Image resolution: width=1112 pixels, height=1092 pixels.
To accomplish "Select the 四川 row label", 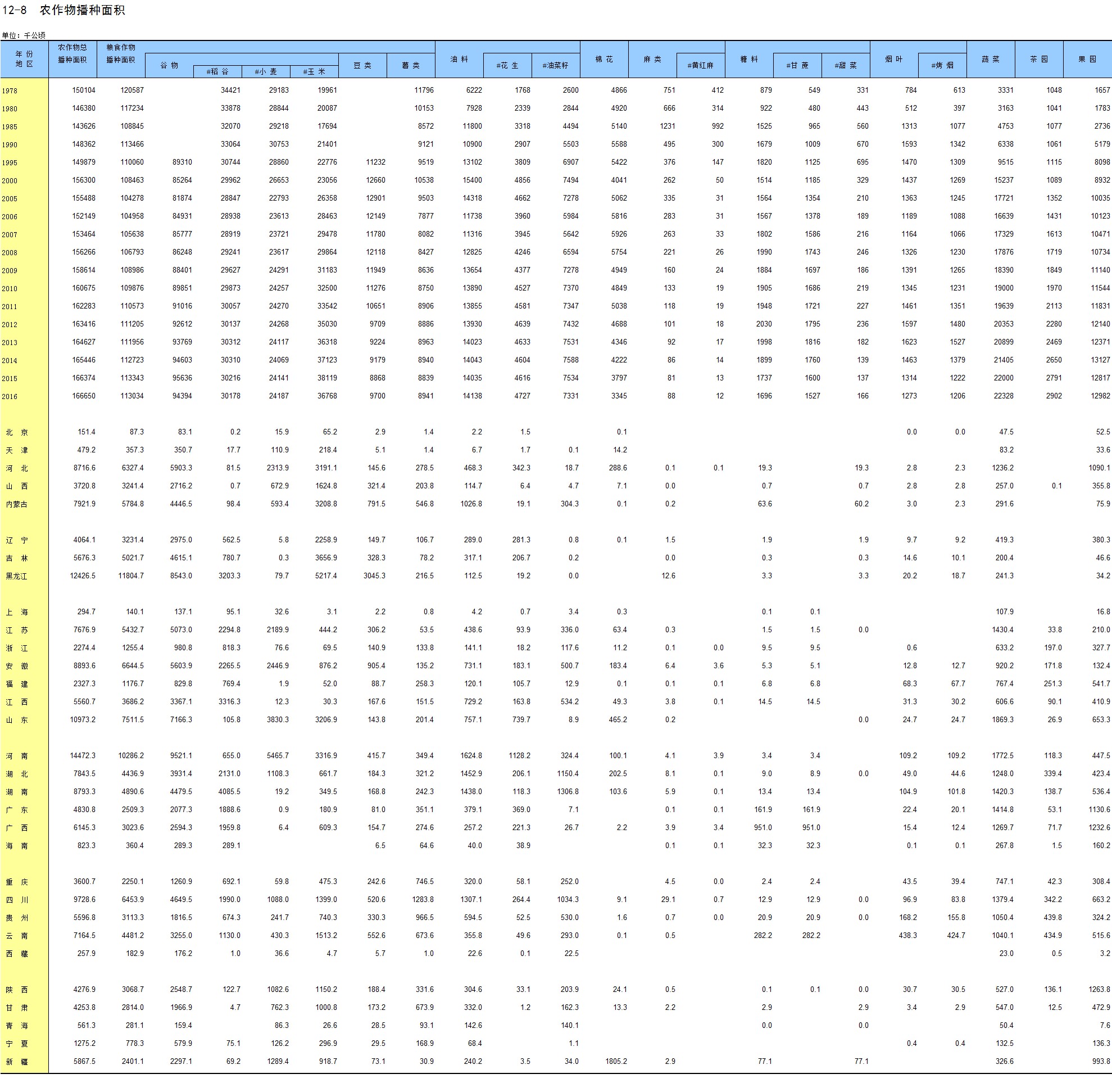I will tap(17, 900).
